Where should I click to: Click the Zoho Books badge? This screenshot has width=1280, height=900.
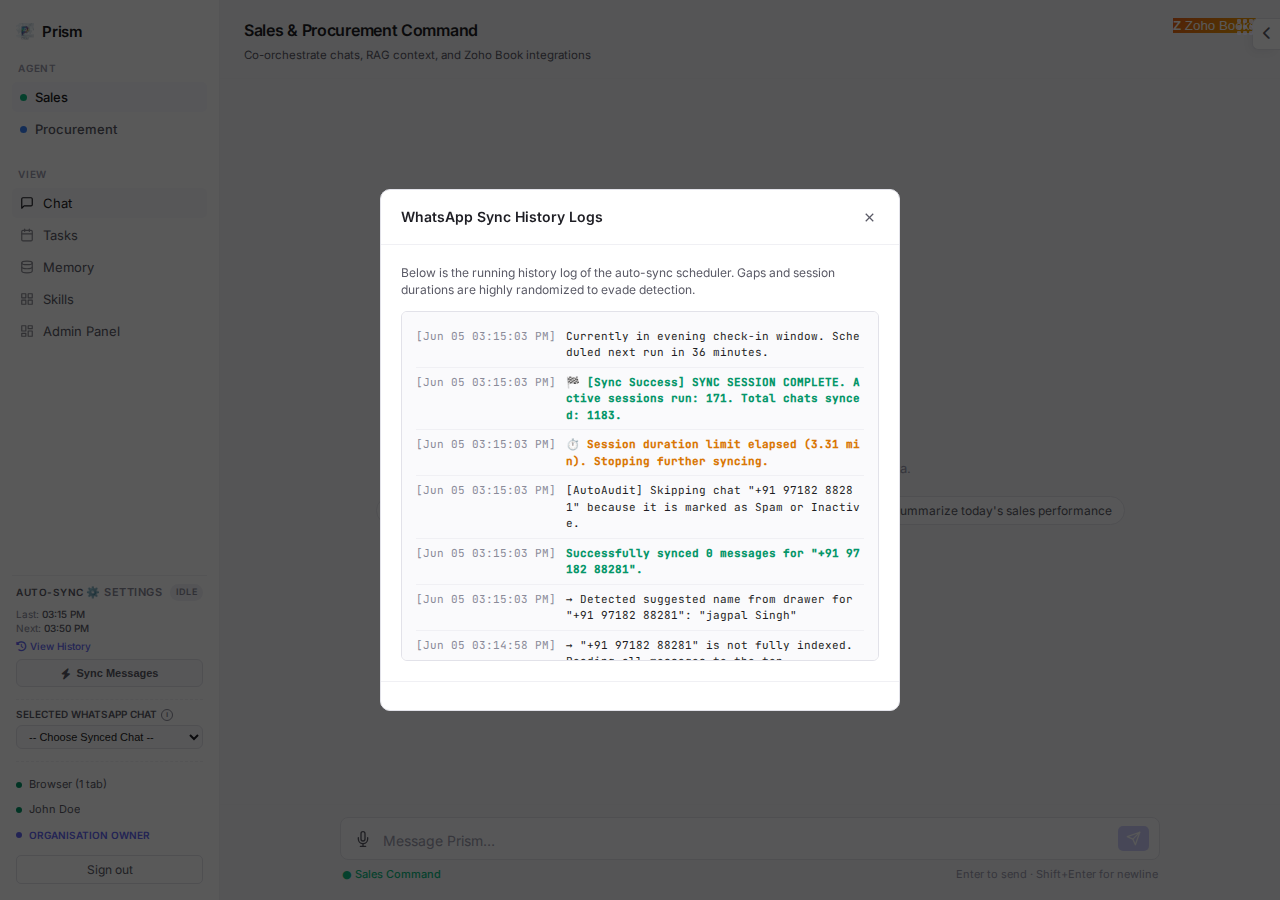click(x=1212, y=26)
